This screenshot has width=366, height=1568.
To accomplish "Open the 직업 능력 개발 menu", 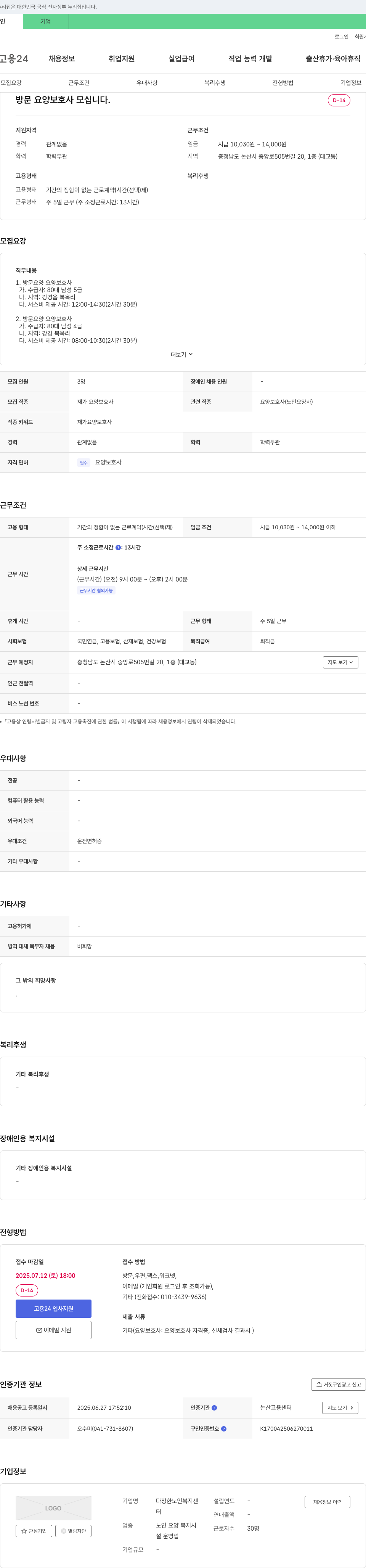I will tap(250, 58).
